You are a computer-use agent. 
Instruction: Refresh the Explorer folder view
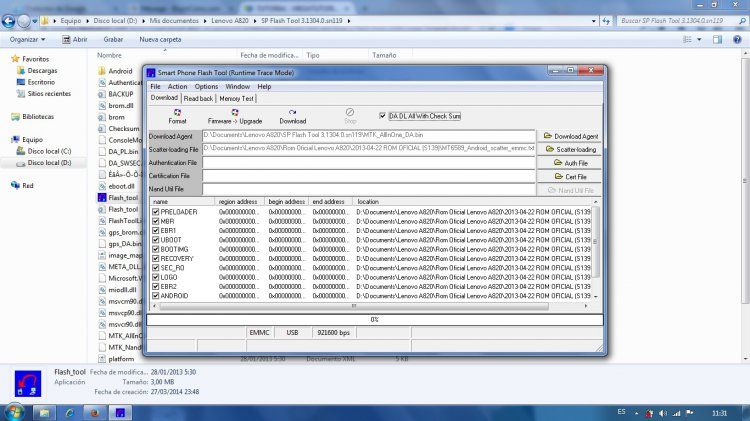(x=606, y=21)
